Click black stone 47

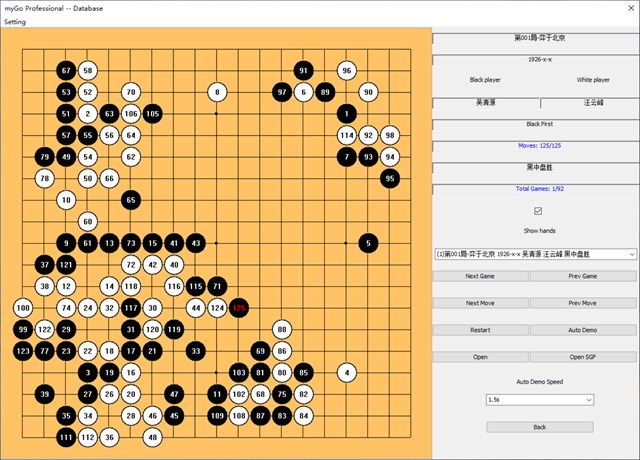click(x=174, y=394)
